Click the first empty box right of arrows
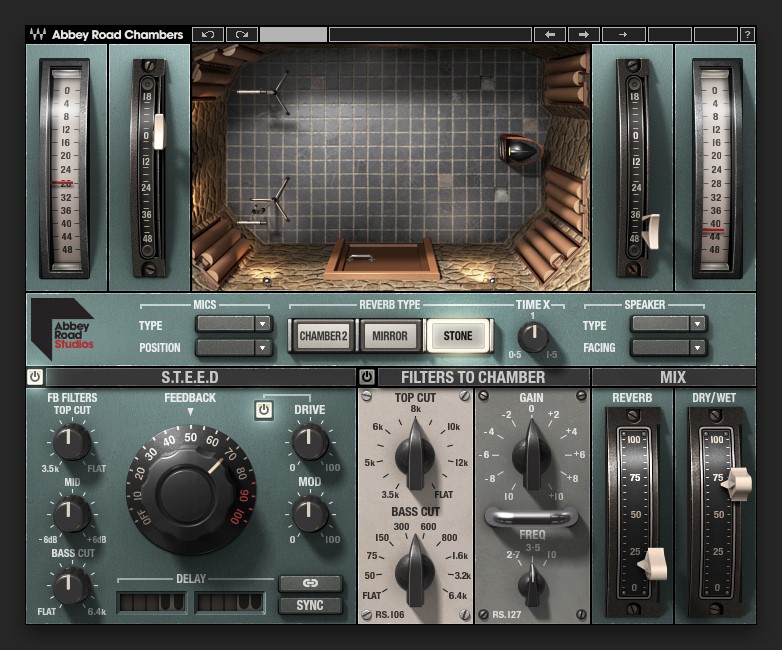The width and height of the screenshot is (782, 650). (x=670, y=34)
